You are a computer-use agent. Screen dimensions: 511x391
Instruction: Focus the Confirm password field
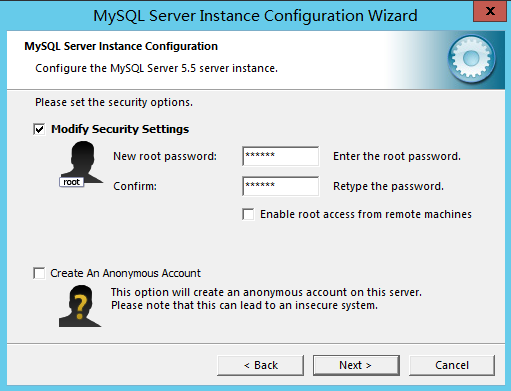[x=280, y=186]
